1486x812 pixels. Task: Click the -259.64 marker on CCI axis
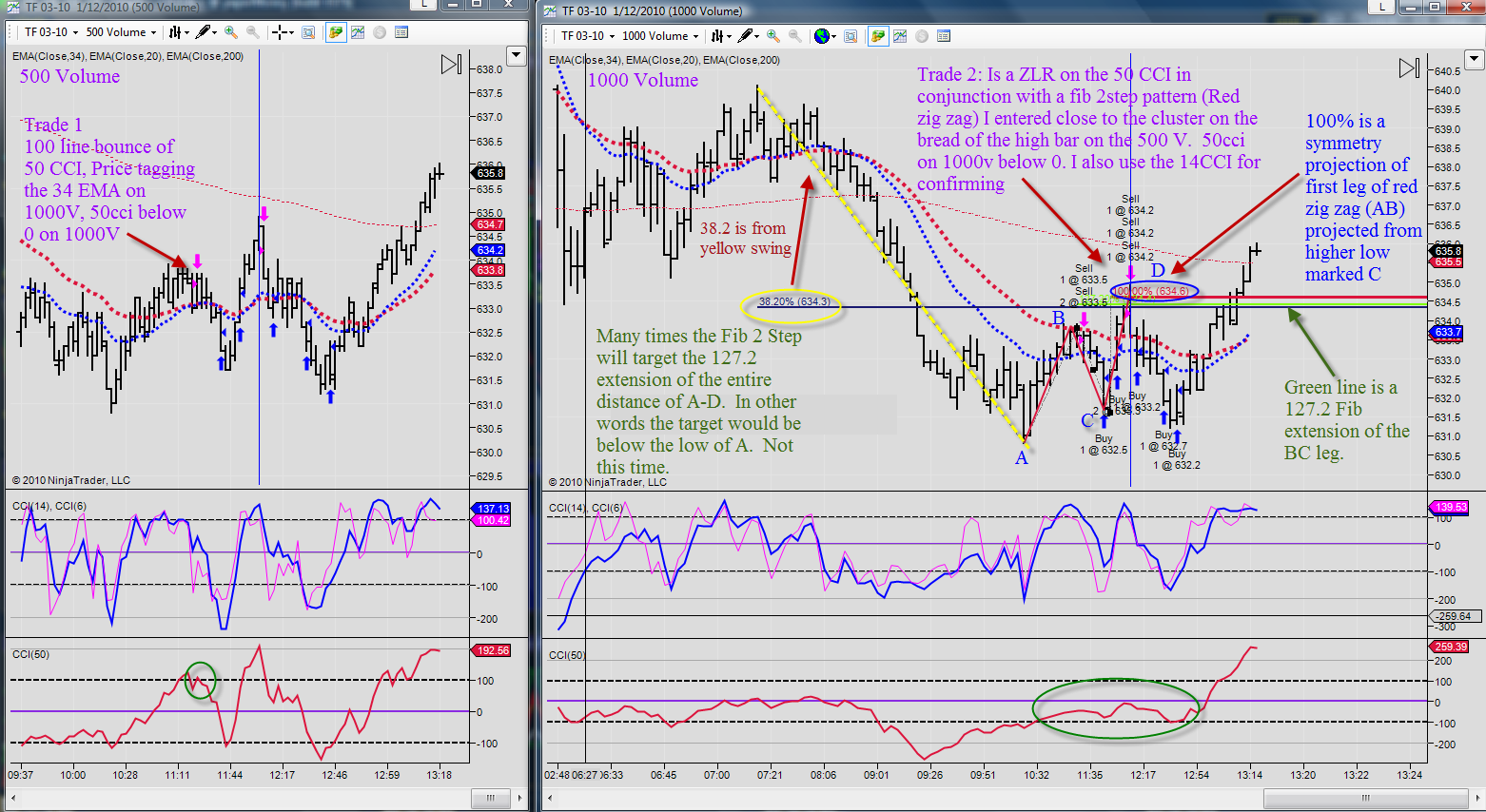pos(1454,616)
